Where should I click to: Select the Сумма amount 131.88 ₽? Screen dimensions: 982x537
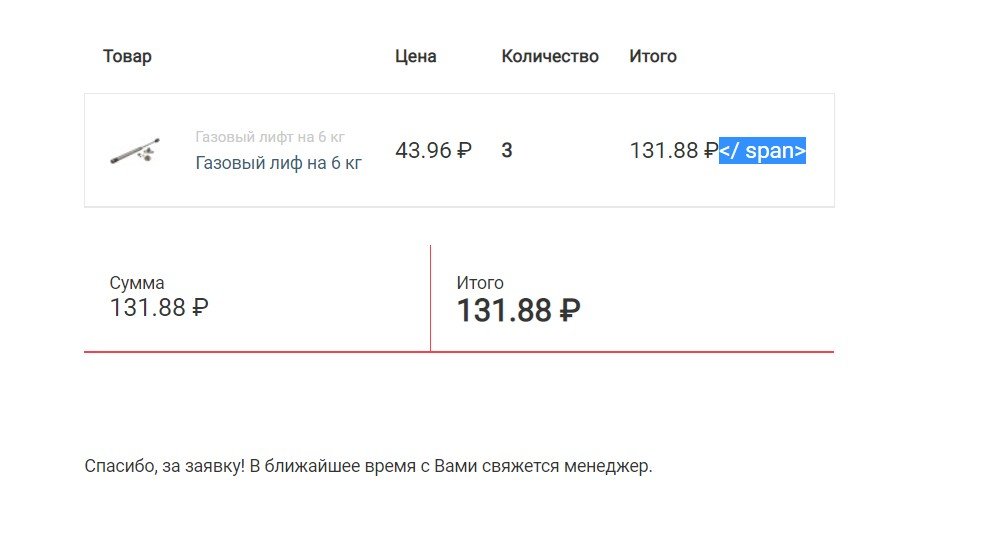[159, 308]
